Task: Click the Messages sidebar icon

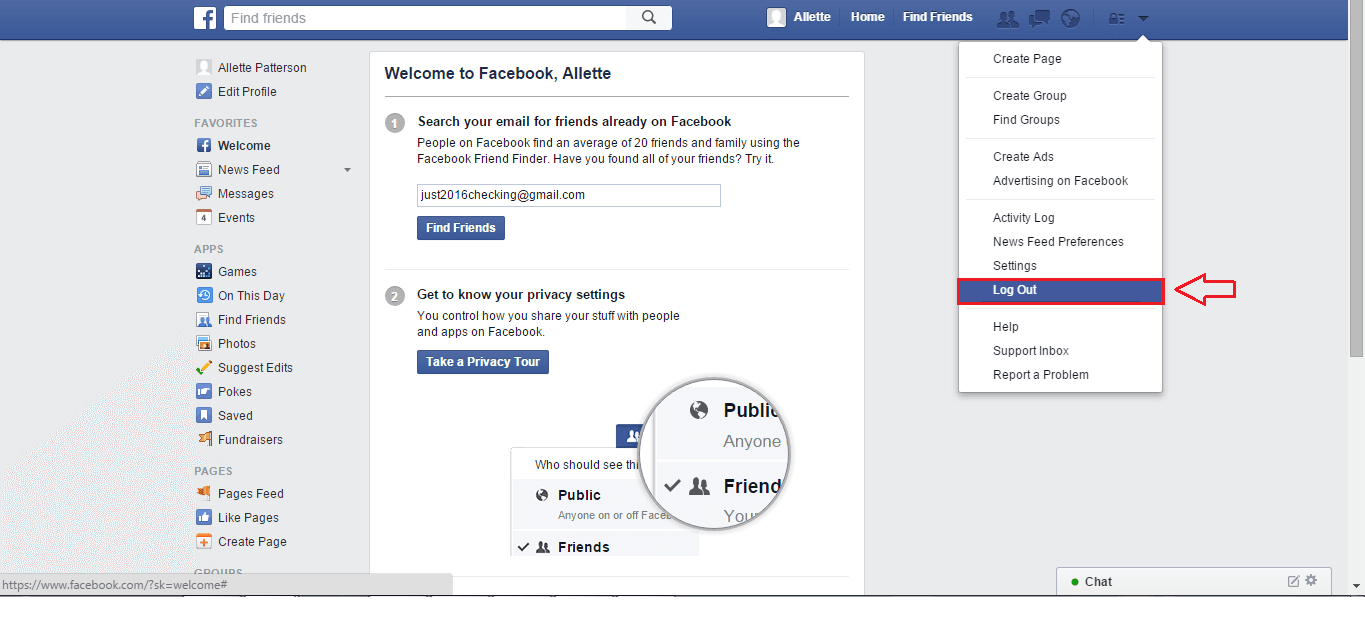Action: pyautogui.click(x=204, y=194)
